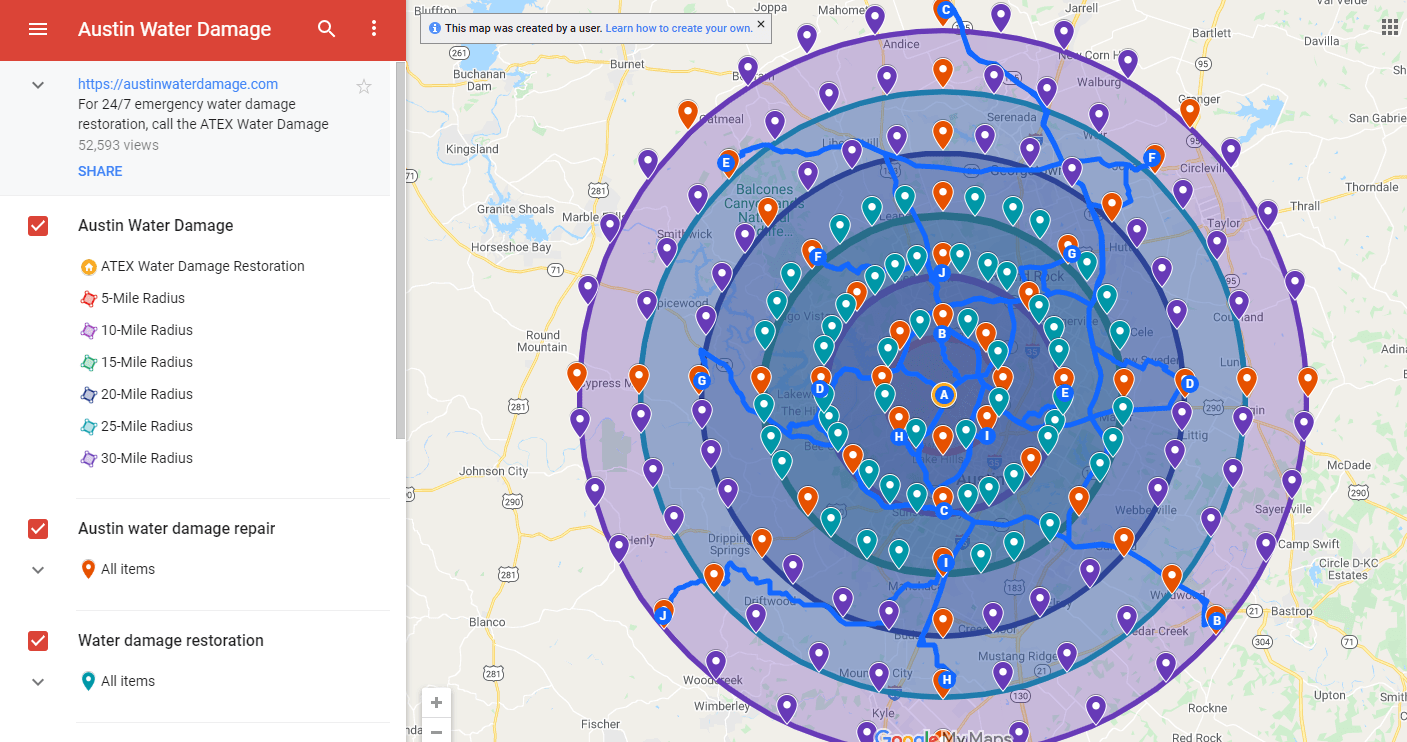This screenshot has height=742, width=1407.
Task: Select the 25-Mile Radius shape icon
Action: pyautogui.click(x=88, y=427)
